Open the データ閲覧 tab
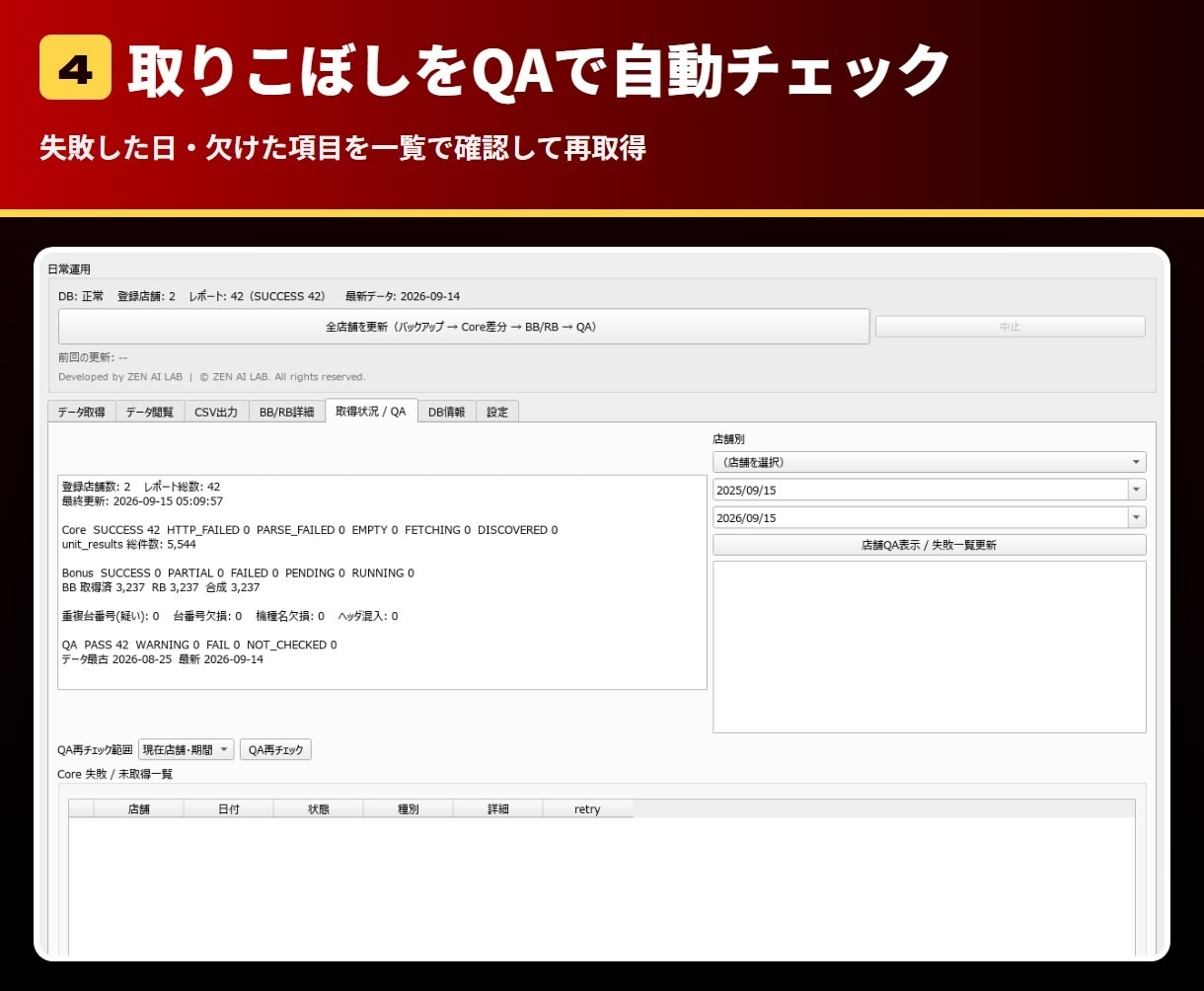The image size is (1204, 991). point(149,413)
